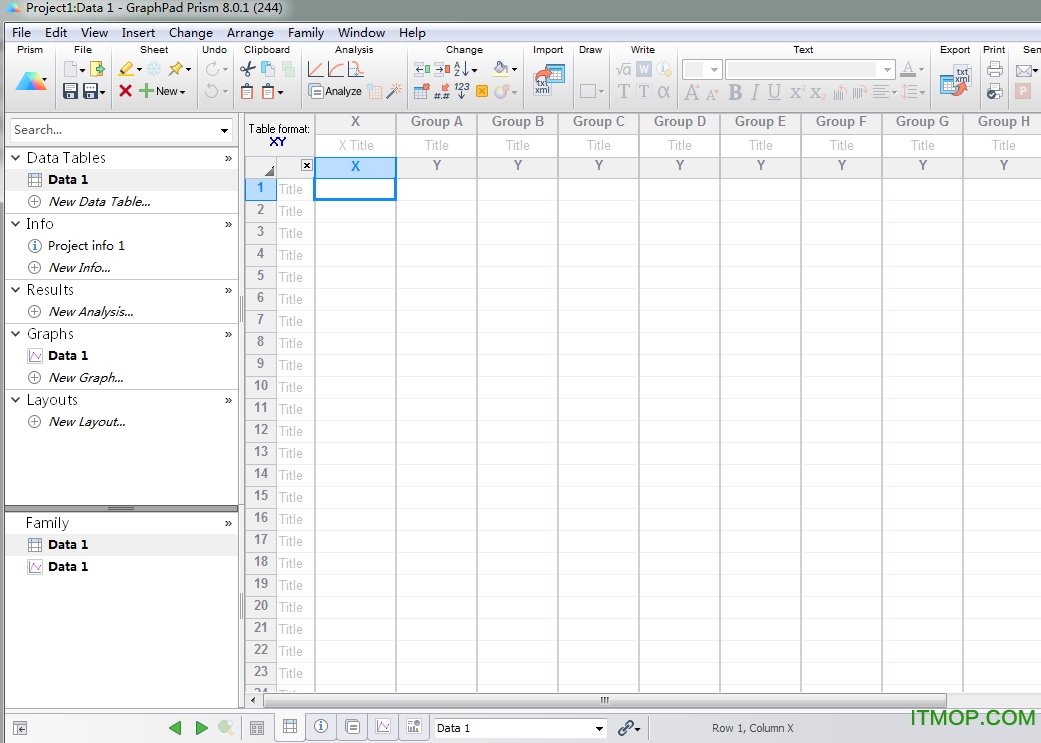Viewport: 1041px width, 743px height.
Task: Click the snowflake freeze sheet icon
Action: click(x=154, y=69)
